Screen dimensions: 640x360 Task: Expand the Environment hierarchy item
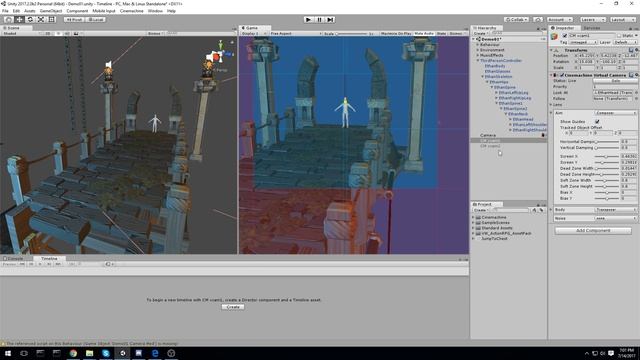tap(478, 50)
